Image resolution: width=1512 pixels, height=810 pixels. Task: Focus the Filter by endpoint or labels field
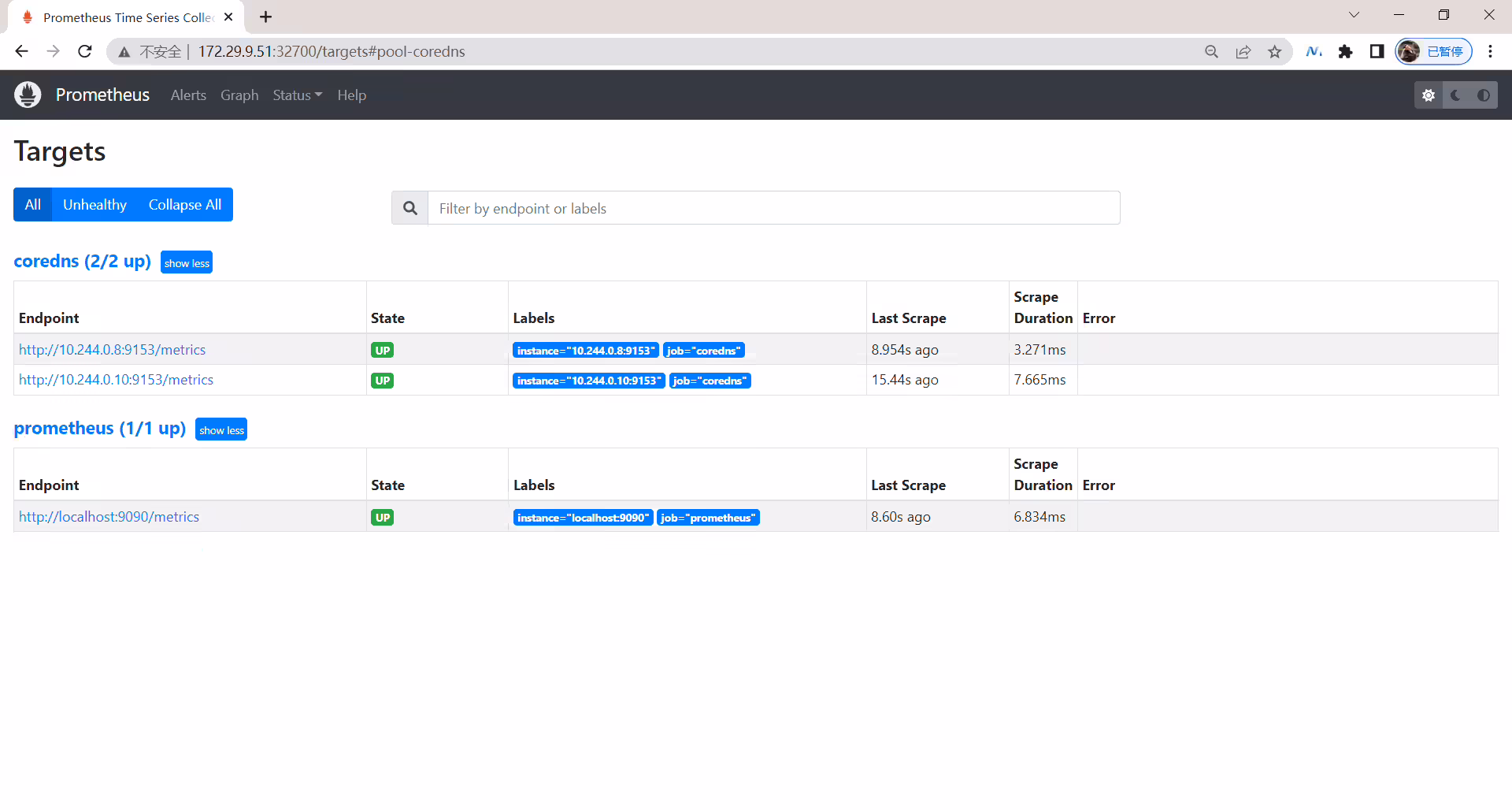[x=773, y=208]
